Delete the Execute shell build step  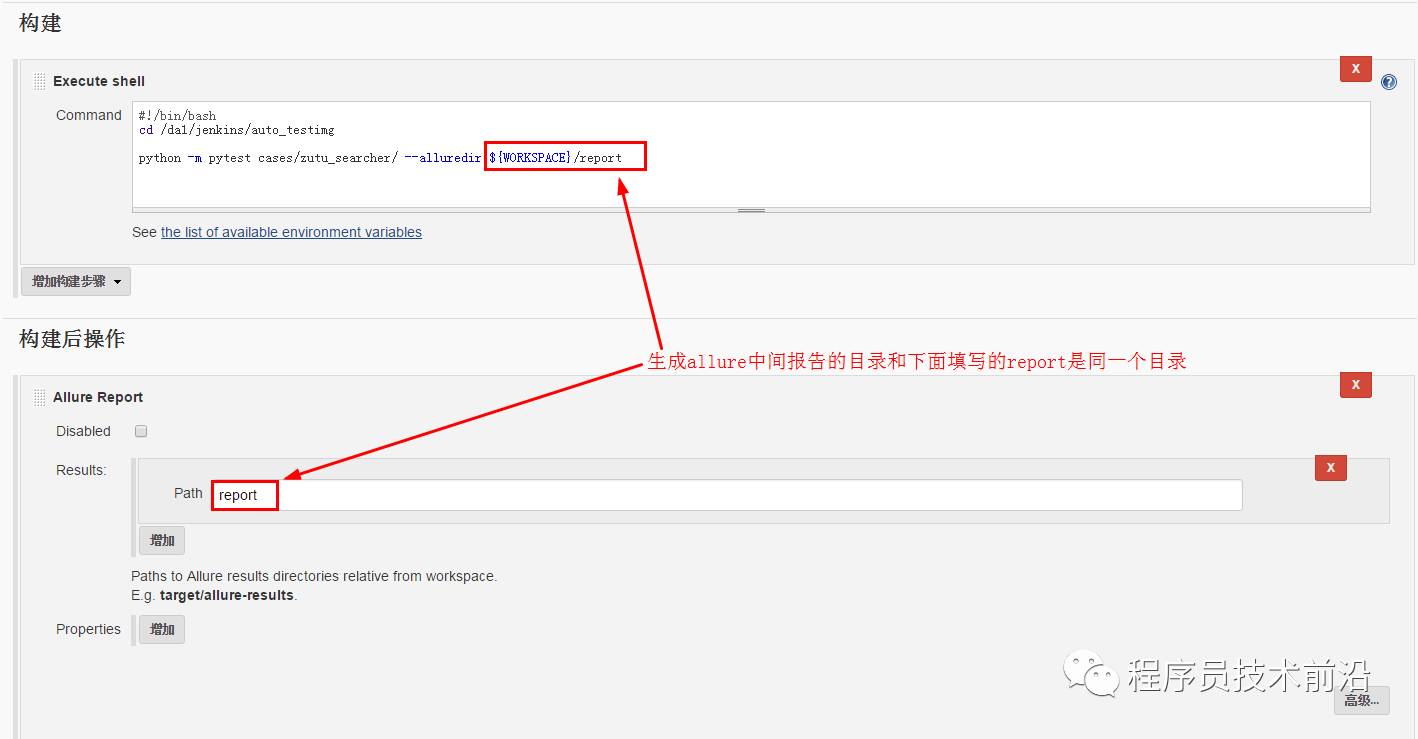point(1355,69)
